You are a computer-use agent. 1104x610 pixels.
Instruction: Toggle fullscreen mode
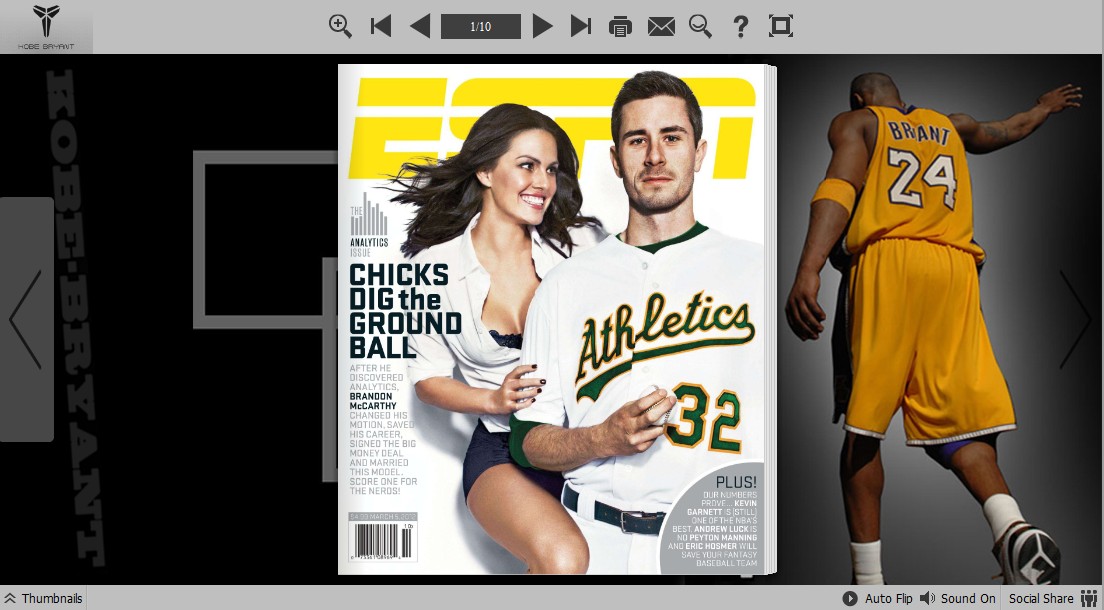(781, 26)
